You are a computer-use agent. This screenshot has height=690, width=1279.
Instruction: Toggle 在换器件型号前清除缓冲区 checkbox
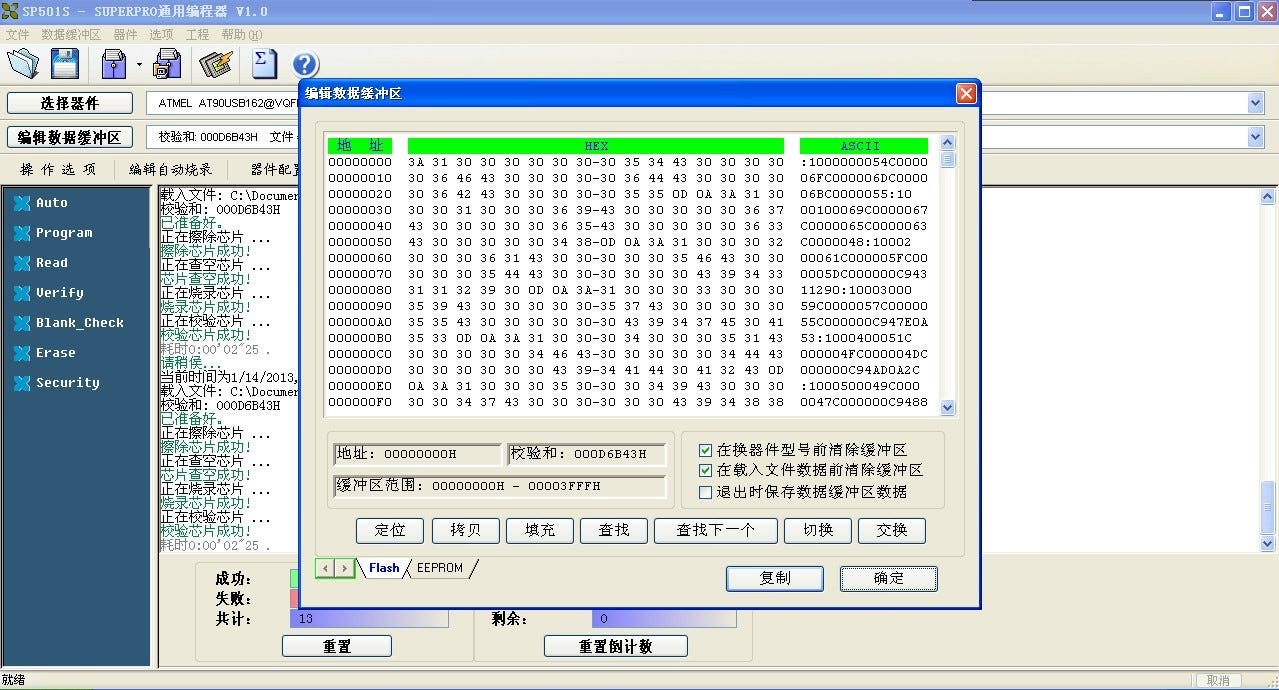[706, 450]
